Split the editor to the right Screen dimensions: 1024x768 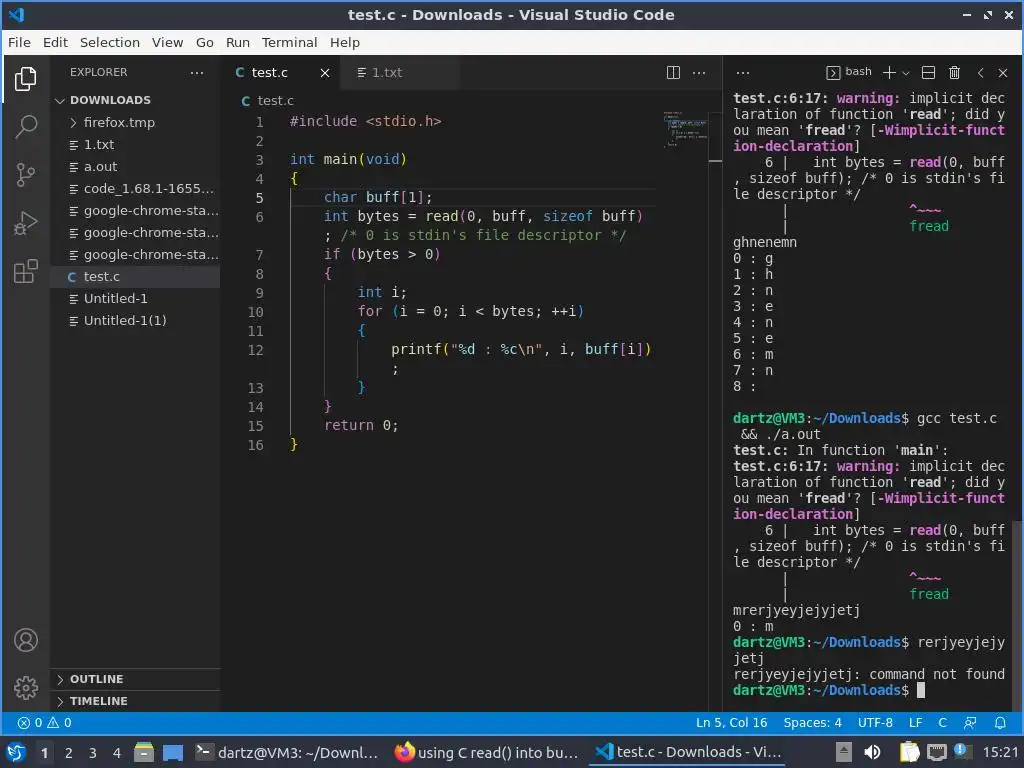point(673,72)
